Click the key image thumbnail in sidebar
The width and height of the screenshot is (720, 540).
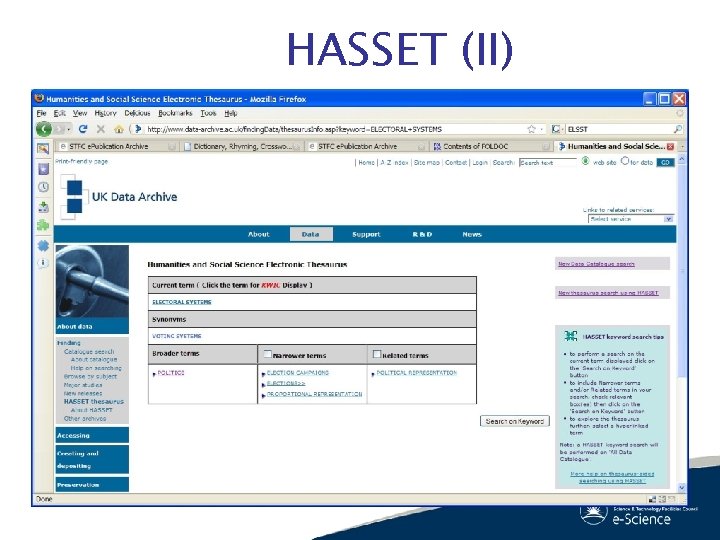point(92,281)
